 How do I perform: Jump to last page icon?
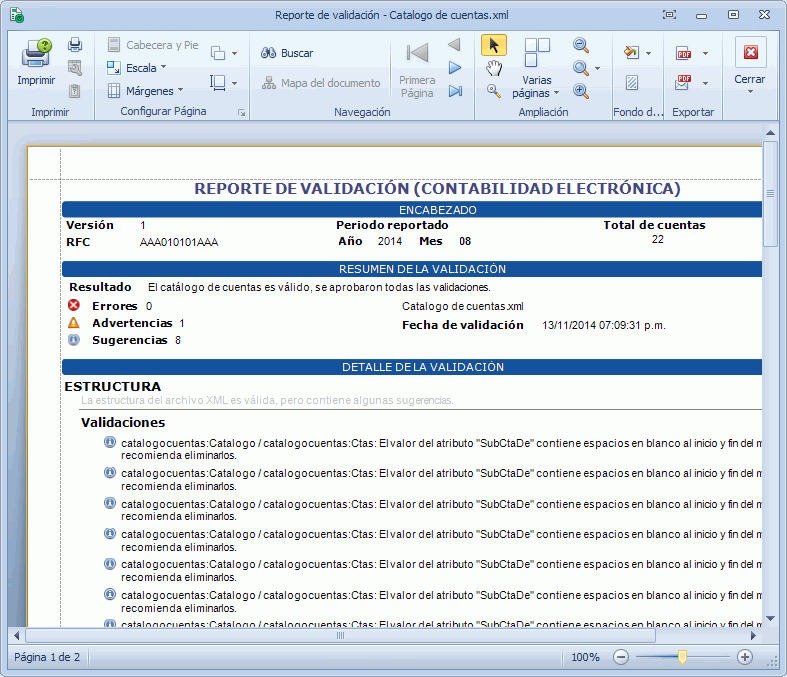455,91
